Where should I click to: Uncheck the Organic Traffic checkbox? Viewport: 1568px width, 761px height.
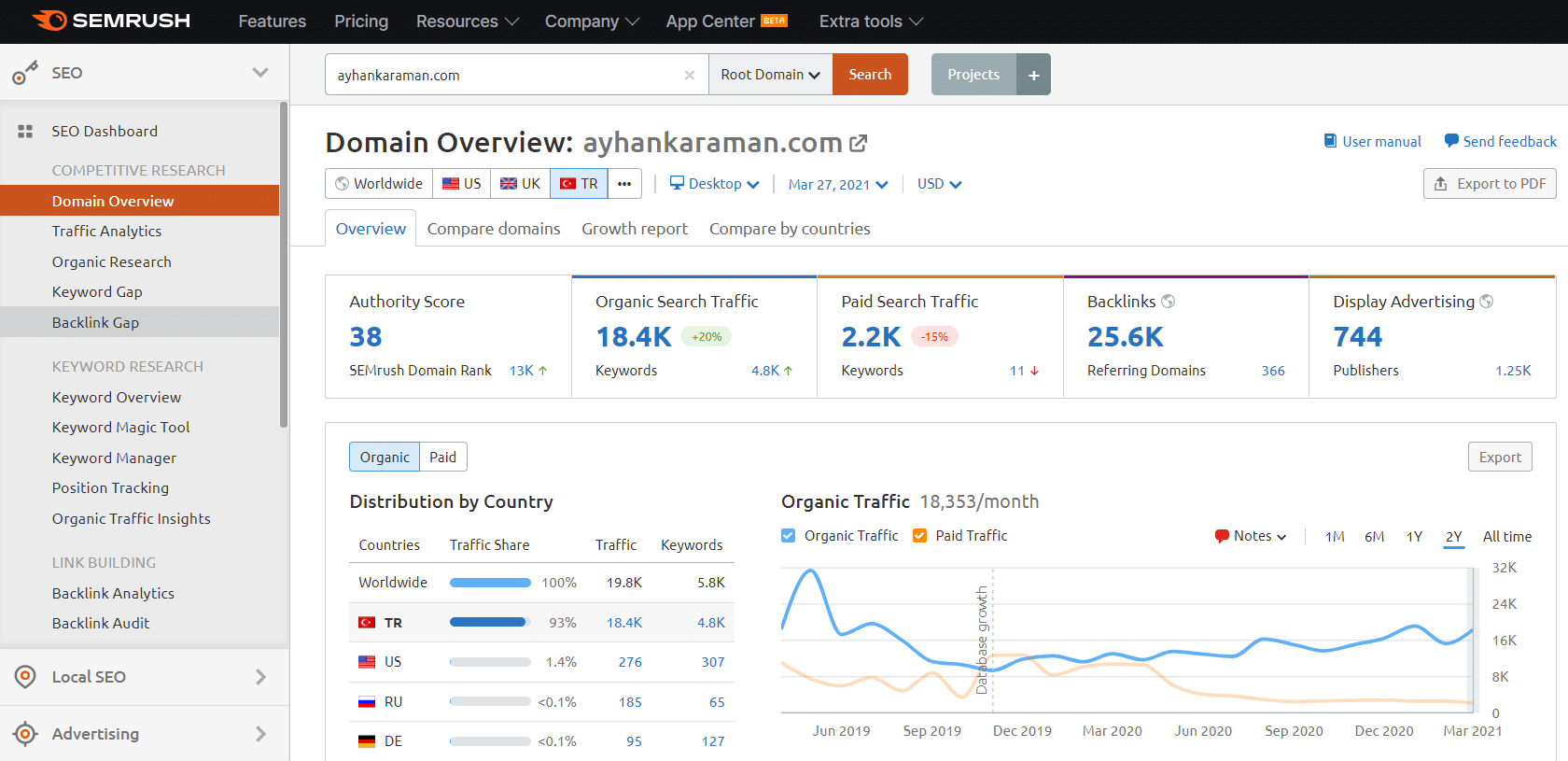pos(789,536)
